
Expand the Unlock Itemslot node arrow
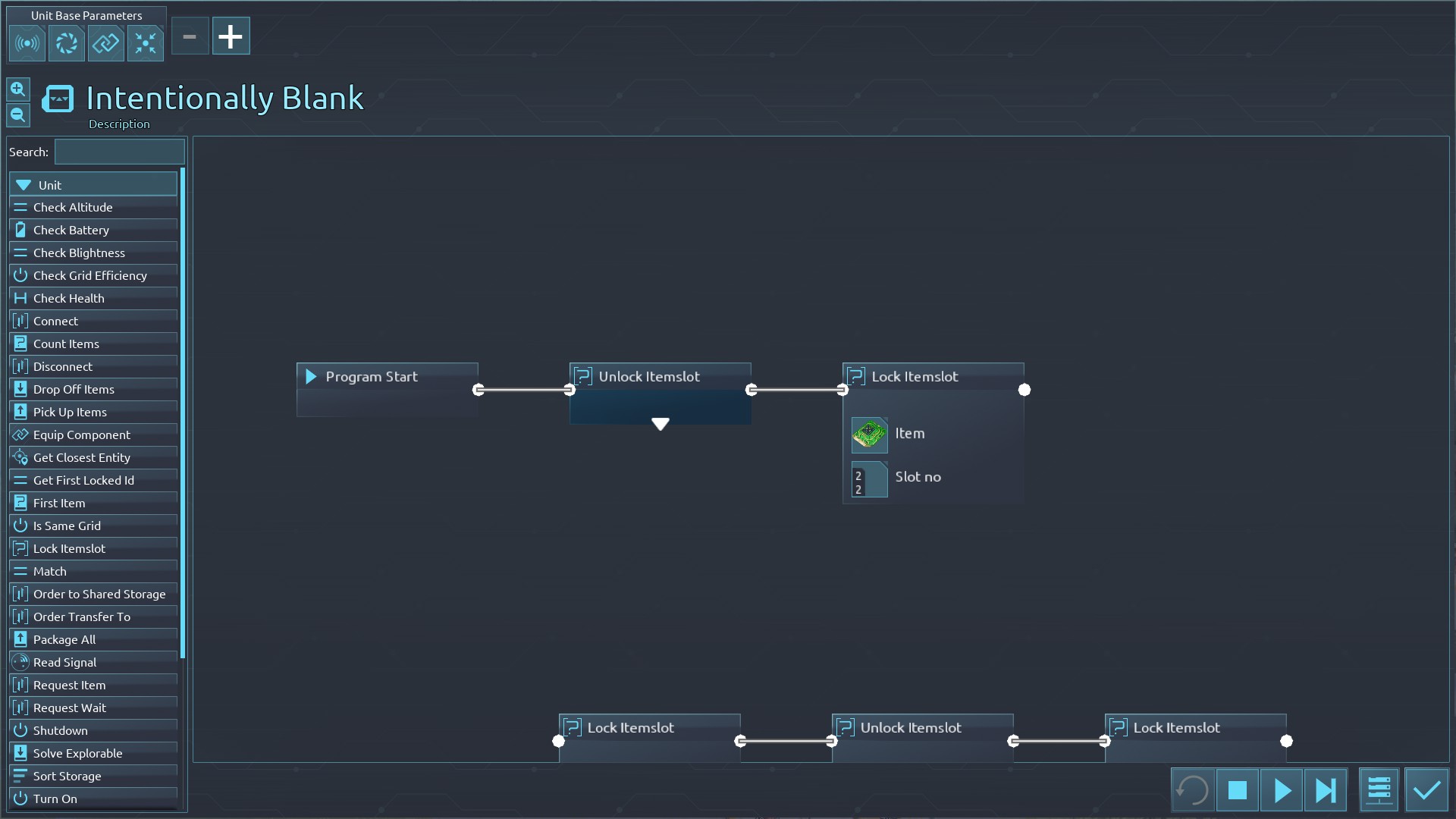[x=660, y=424]
